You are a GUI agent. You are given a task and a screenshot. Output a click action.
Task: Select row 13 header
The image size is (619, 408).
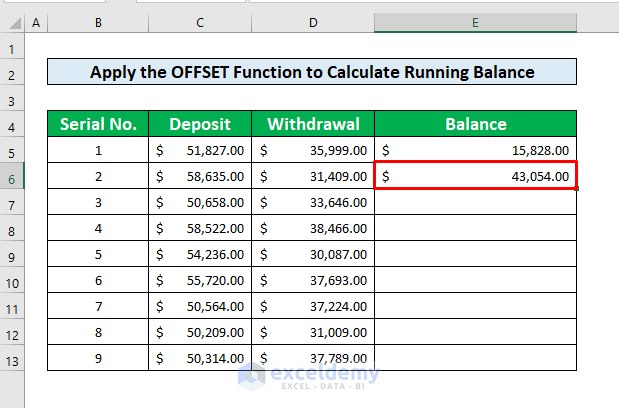(x=12, y=360)
